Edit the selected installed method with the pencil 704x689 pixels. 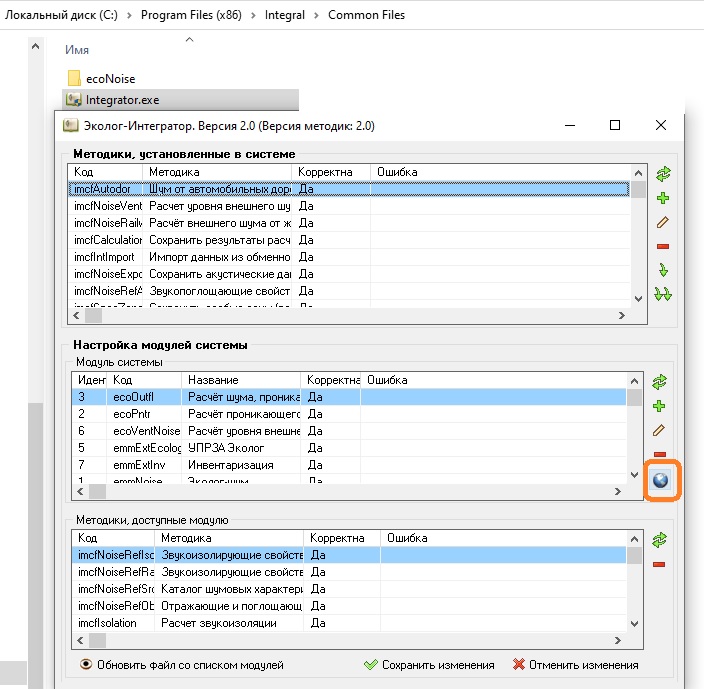point(662,222)
